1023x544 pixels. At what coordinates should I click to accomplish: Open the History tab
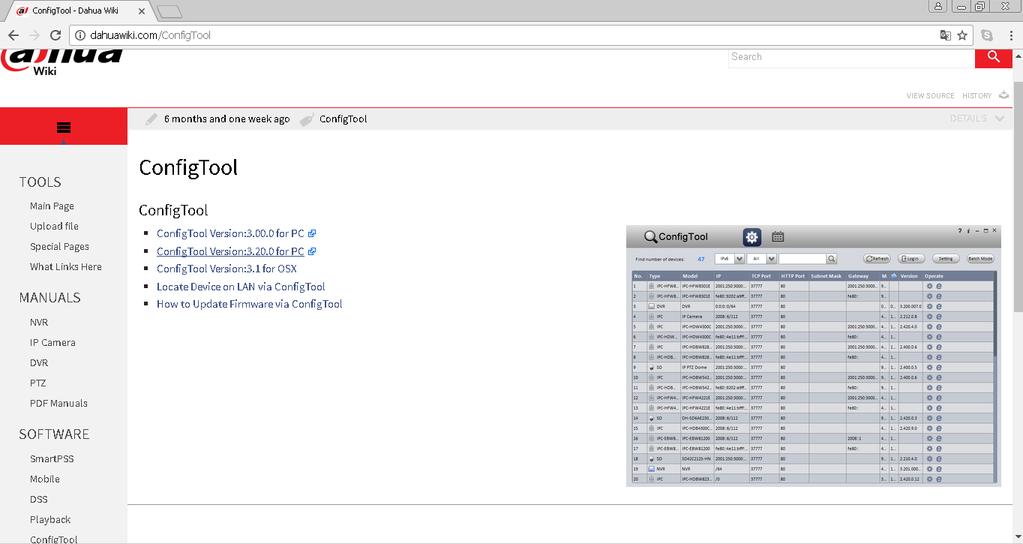977,96
